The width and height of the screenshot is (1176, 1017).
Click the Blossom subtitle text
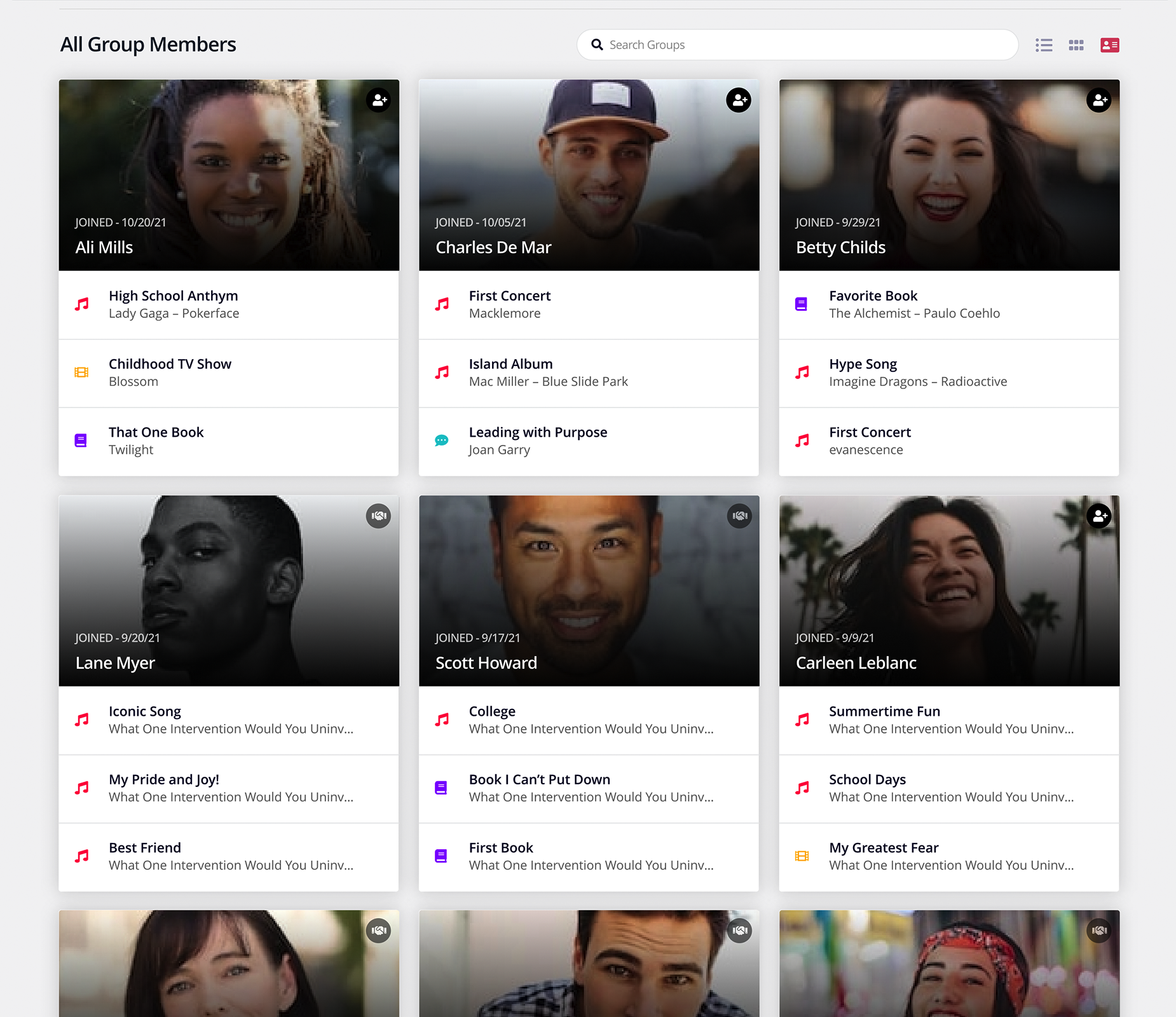click(x=133, y=381)
